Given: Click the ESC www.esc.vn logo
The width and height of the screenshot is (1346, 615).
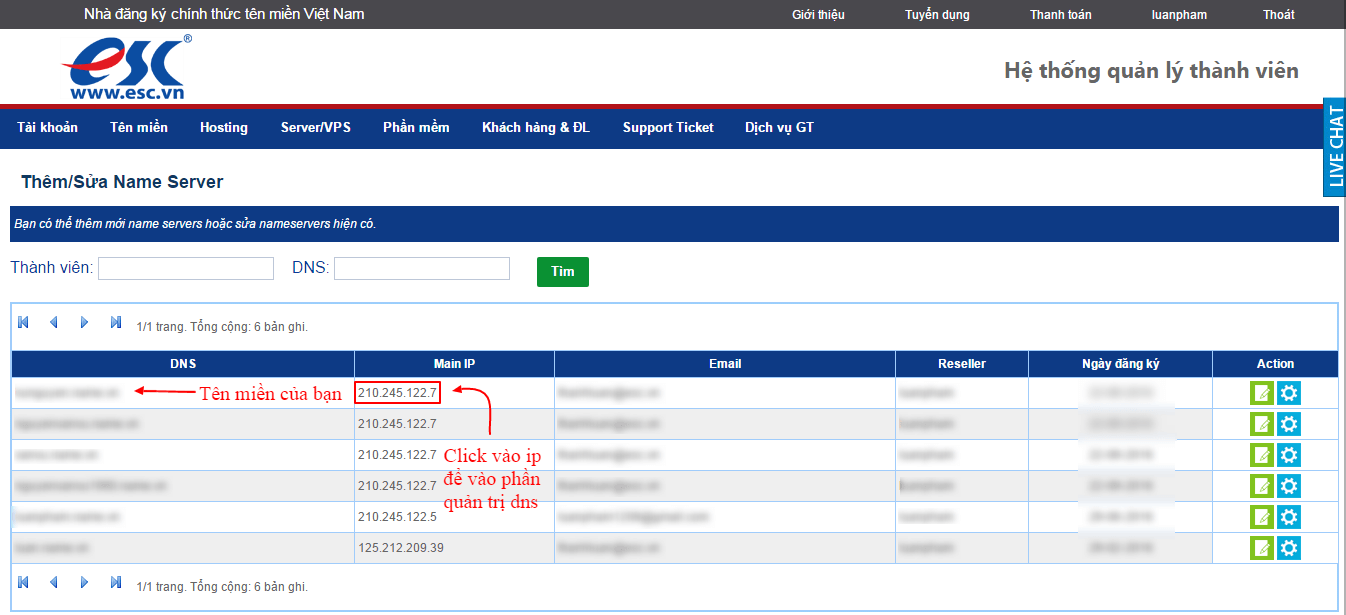Looking at the screenshot, I should pos(126,67).
